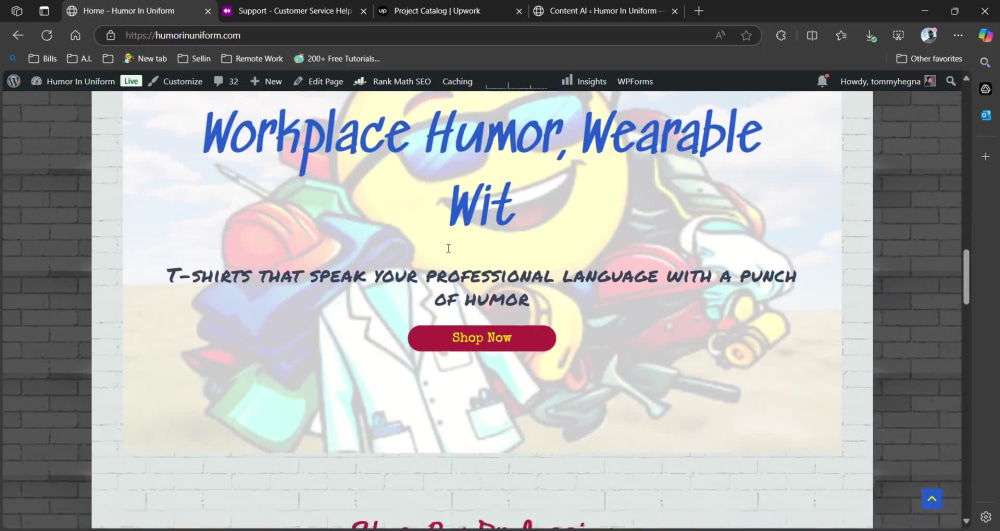Open a new browser tab
This screenshot has height=531, width=1000.
698,11
